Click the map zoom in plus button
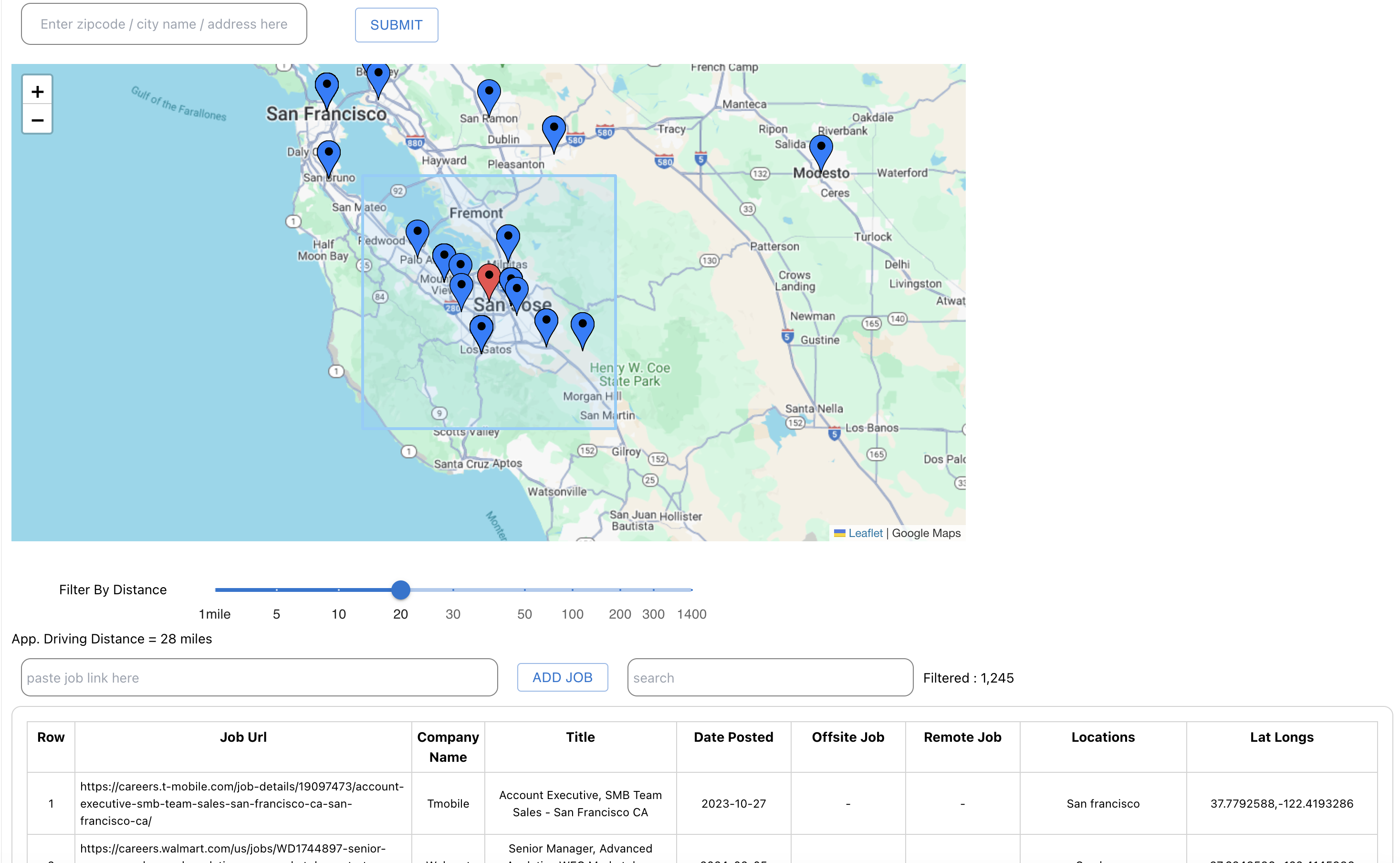 point(37,91)
